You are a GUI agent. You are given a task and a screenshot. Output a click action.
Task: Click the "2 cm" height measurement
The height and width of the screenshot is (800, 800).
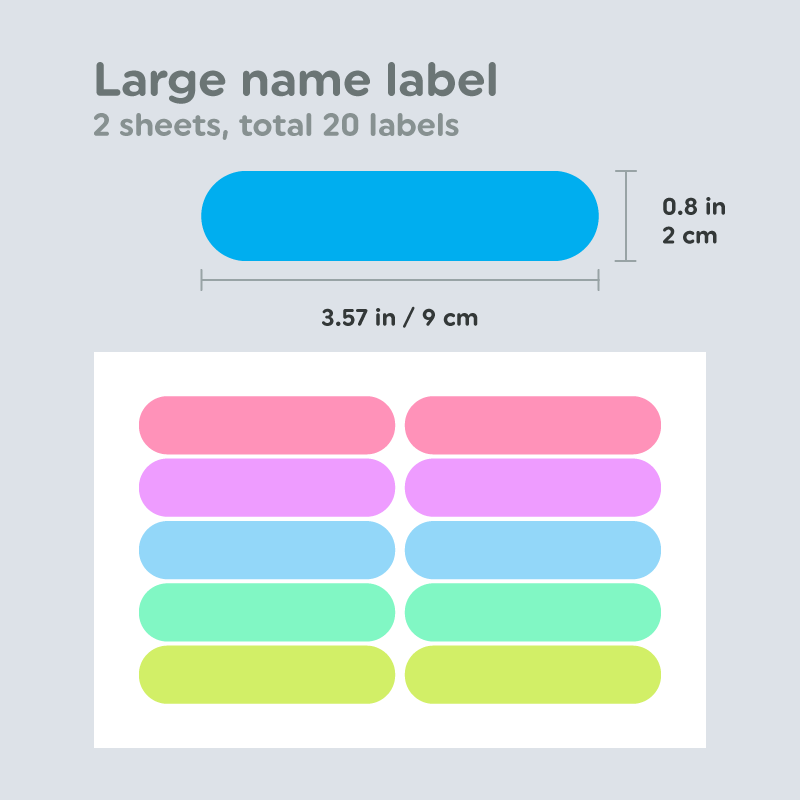point(690,236)
